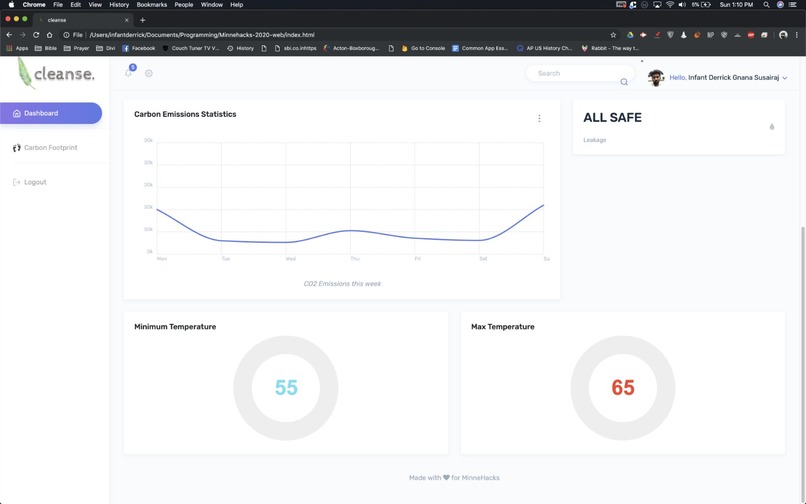This screenshot has height=504, width=806.
Task: Open the People menu in menu bar
Action: pos(184,5)
